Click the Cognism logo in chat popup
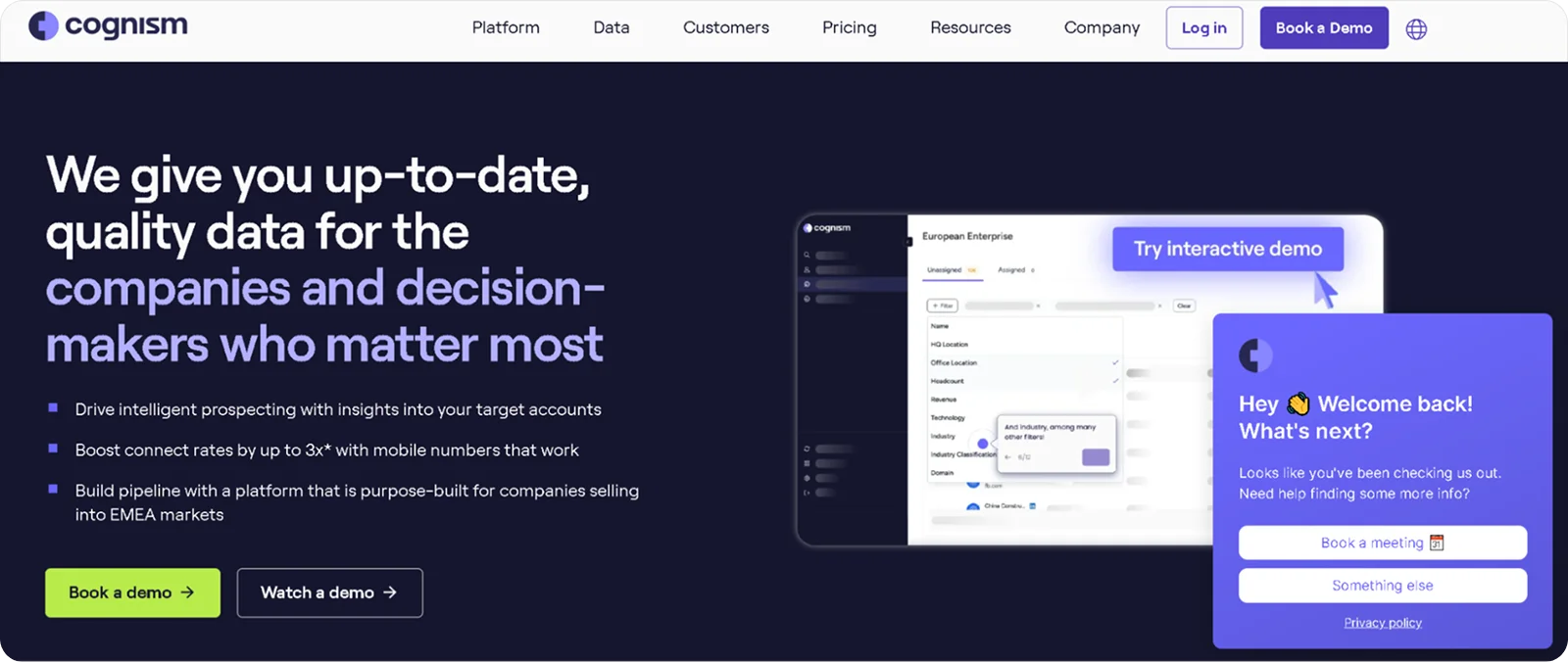1568x662 pixels. (x=1255, y=355)
